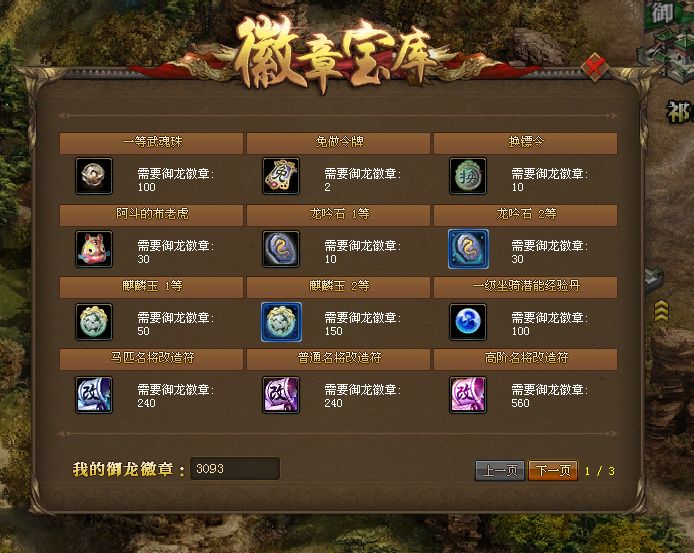Pick the 阿斗的布老虎 tiger toy icon
This screenshot has width=694, height=553.
[94, 249]
